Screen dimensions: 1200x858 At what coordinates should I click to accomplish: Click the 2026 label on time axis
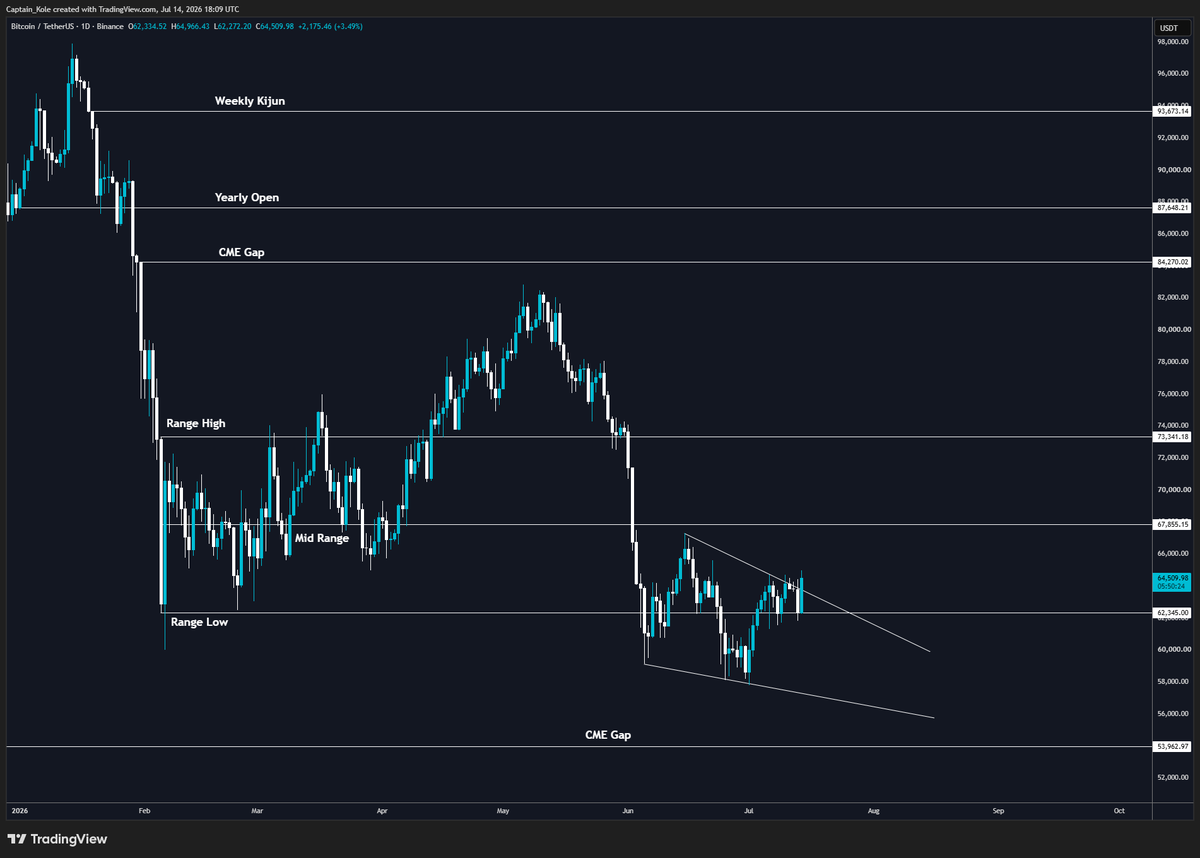coord(19,809)
